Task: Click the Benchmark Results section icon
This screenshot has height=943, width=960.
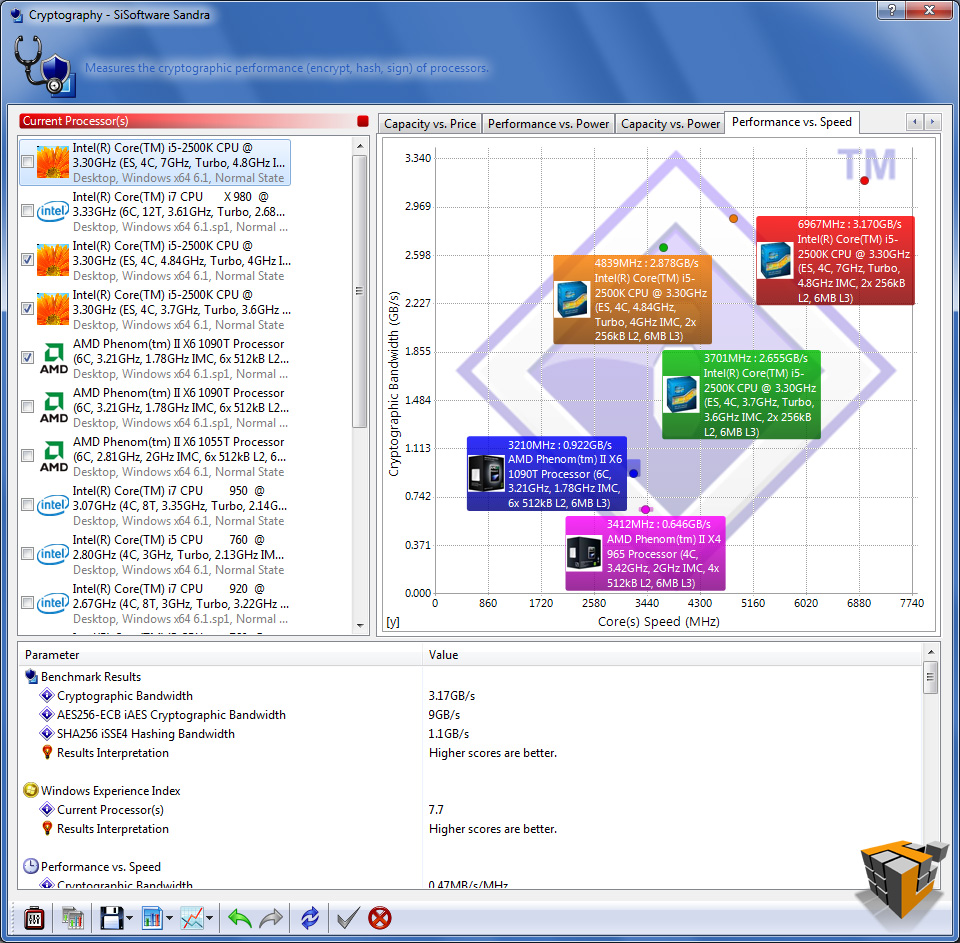Action: (31, 677)
